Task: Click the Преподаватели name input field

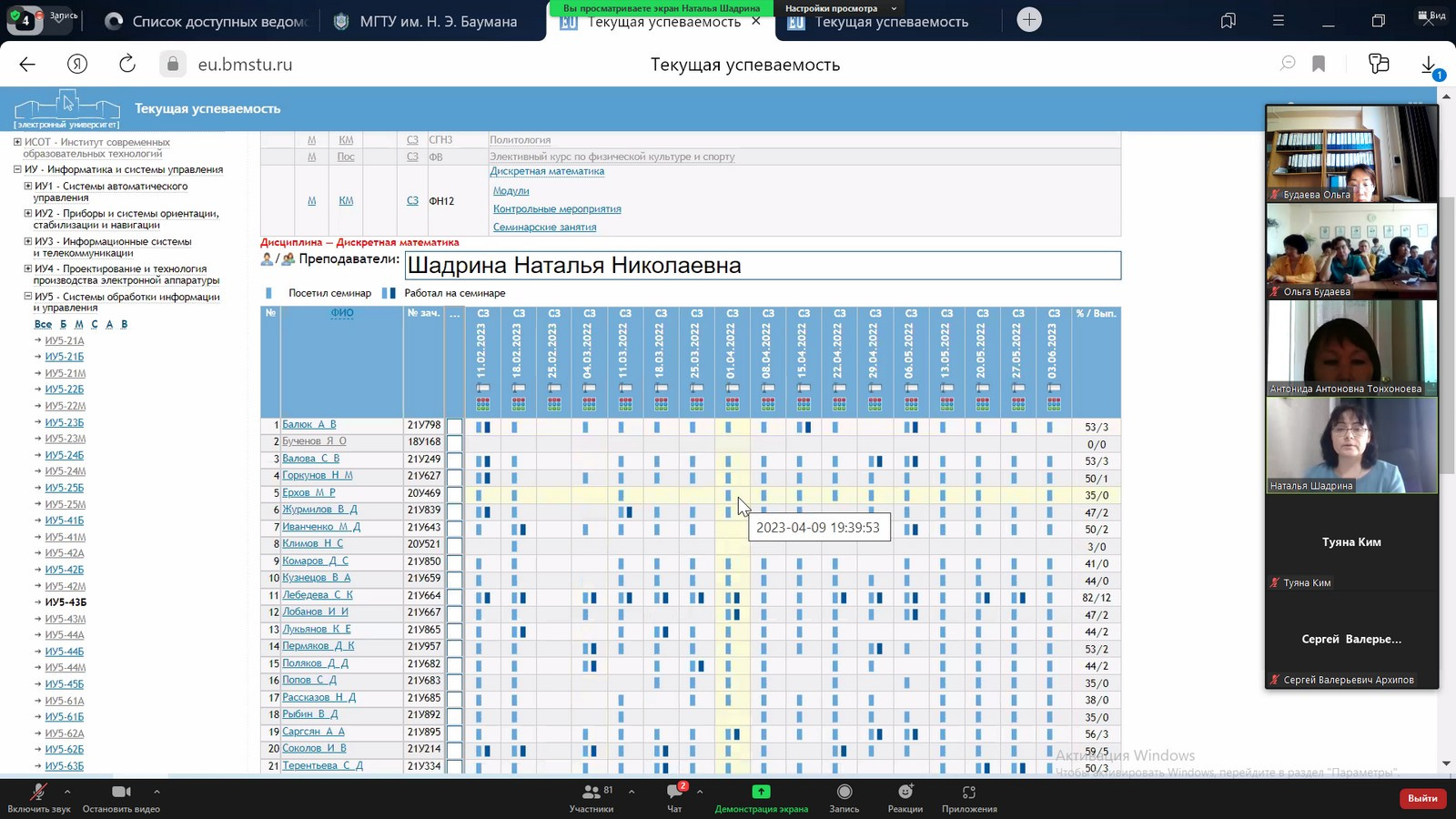Action: point(763,266)
